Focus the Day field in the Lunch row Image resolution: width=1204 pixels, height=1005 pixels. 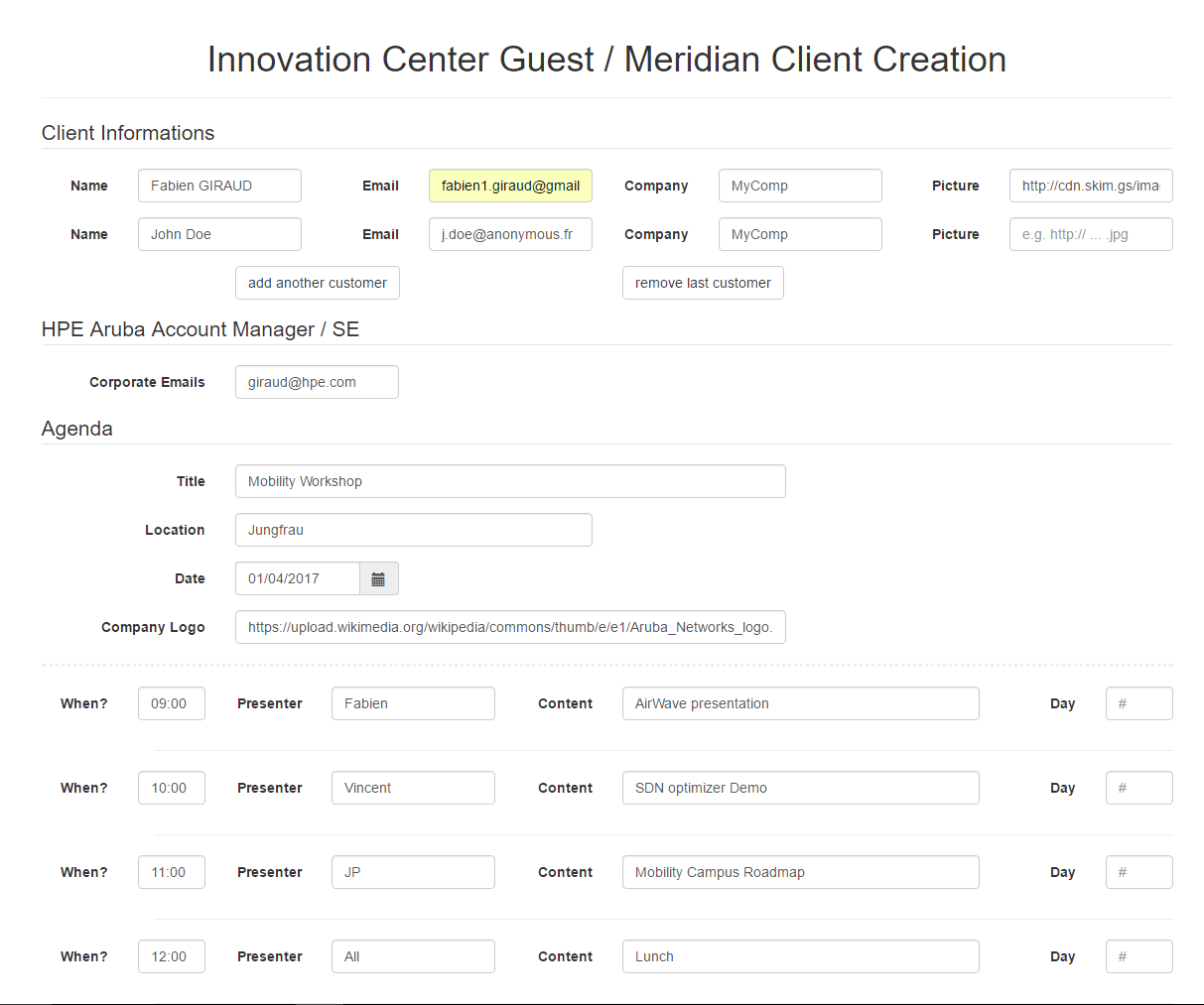(1138, 956)
